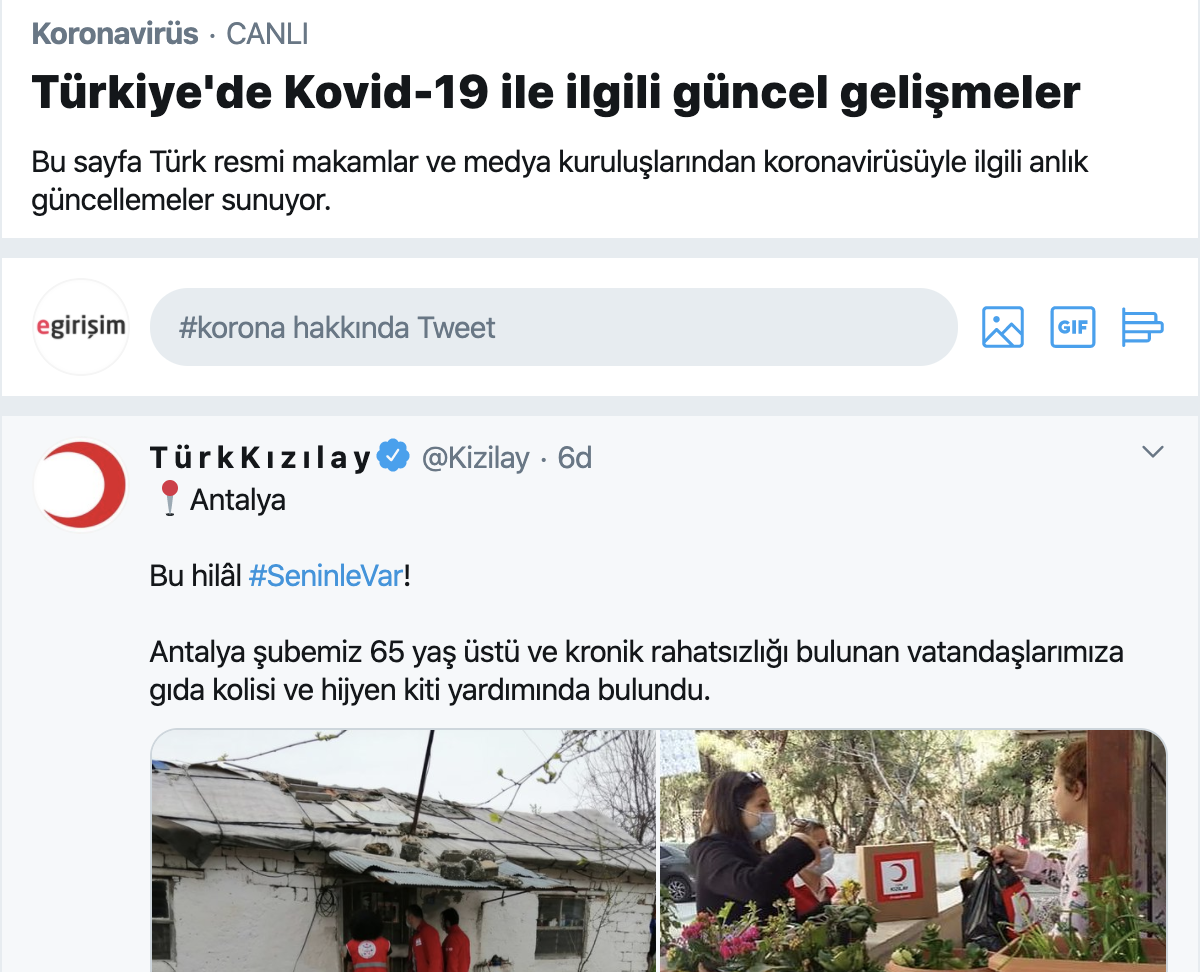Open Türk Kızılay's crescent profile picture
1202x972 pixels.
point(81,484)
